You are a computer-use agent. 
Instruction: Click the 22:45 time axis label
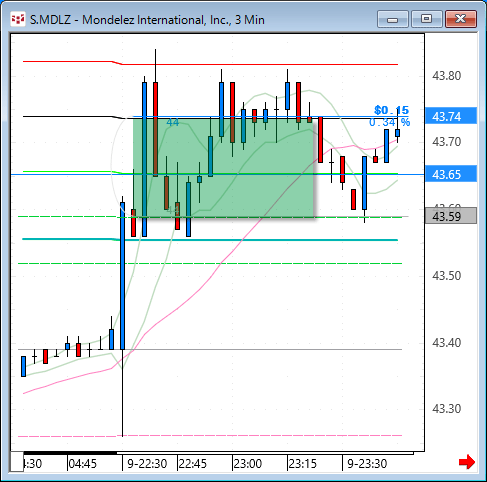pos(192,464)
